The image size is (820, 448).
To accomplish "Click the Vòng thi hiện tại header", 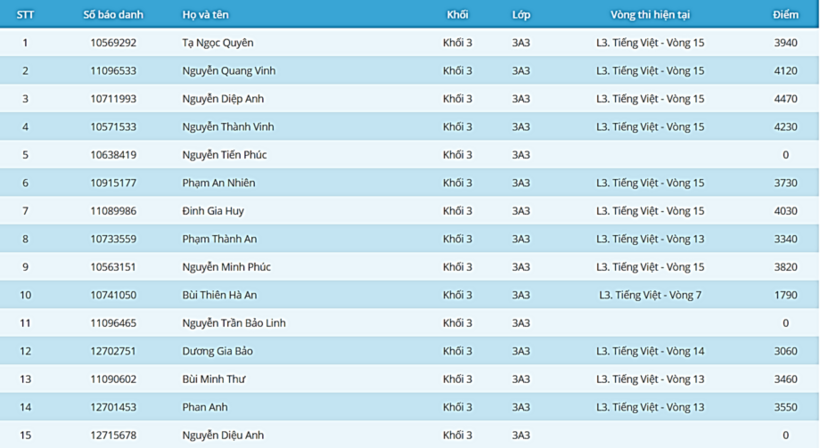I will [x=650, y=15].
